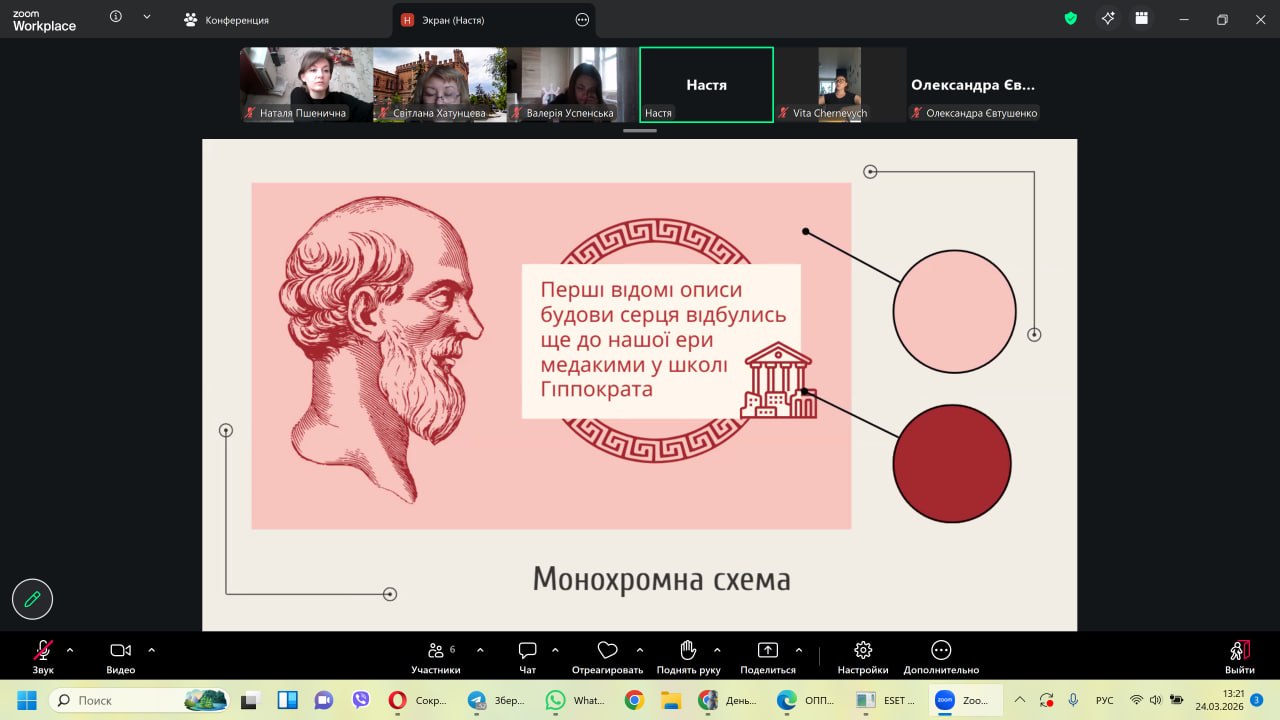Image resolution: width=1280 pixels, height=720 pixels.
Task: Click the green encryption shield icon
Action: click(x=1070, y=19)
